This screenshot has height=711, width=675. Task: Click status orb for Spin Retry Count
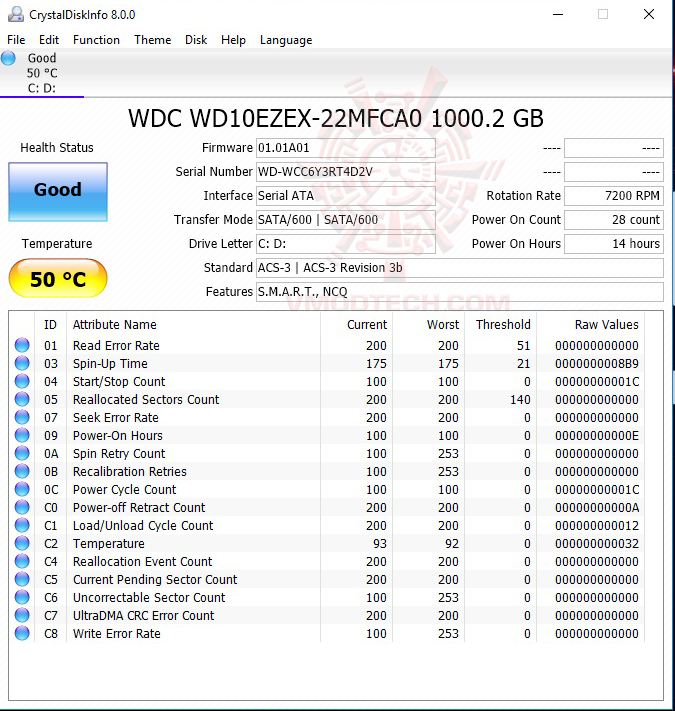(x=22, y=453)
